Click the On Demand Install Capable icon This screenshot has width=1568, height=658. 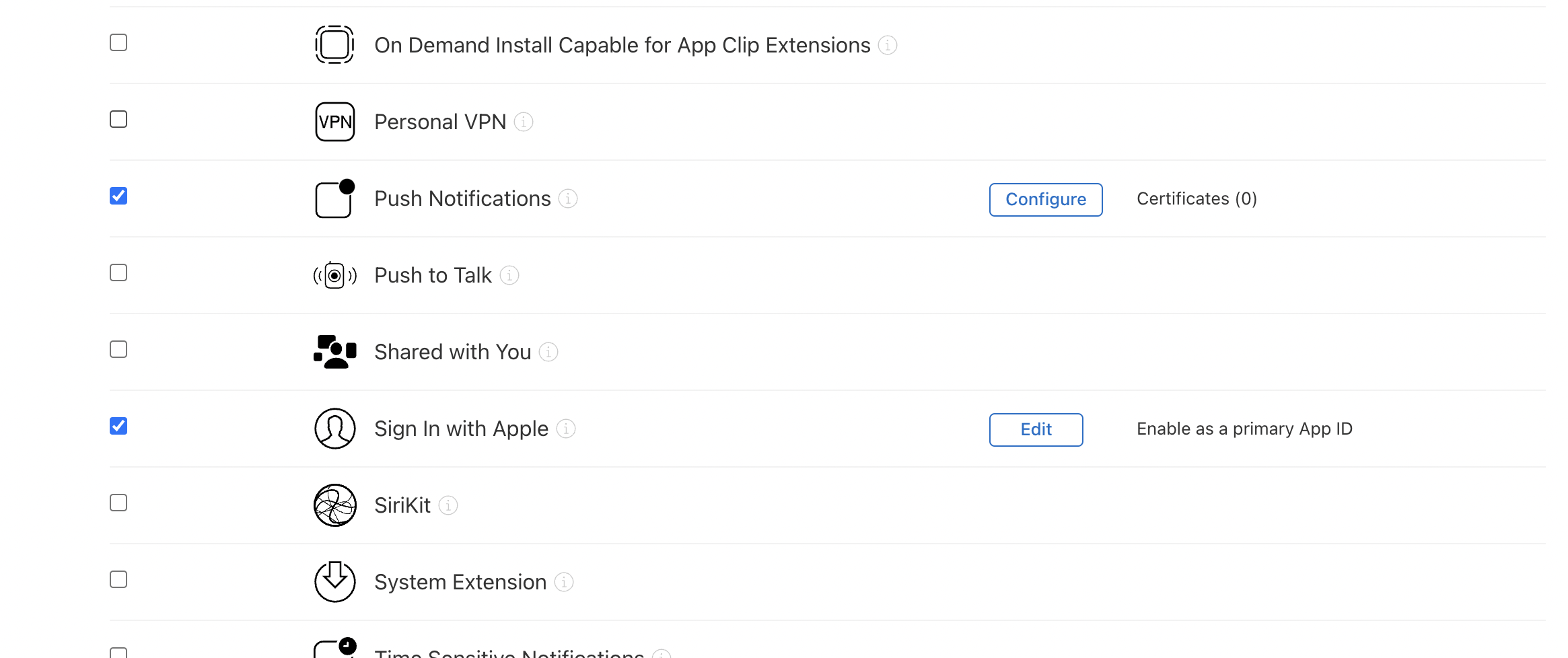pos(334,44)
